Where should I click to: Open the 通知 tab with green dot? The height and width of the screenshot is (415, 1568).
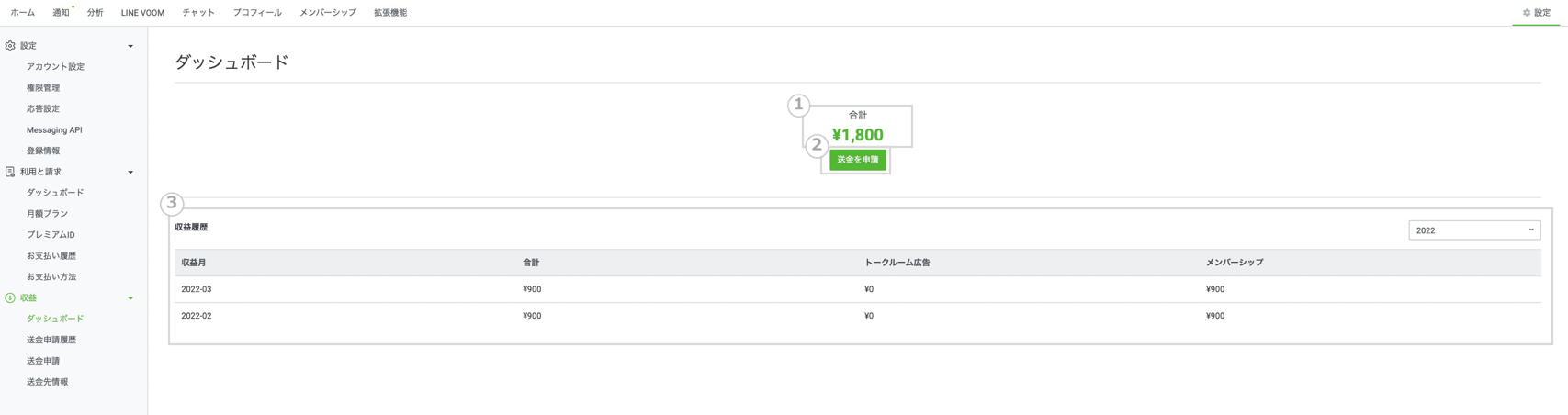pos(61,13)
